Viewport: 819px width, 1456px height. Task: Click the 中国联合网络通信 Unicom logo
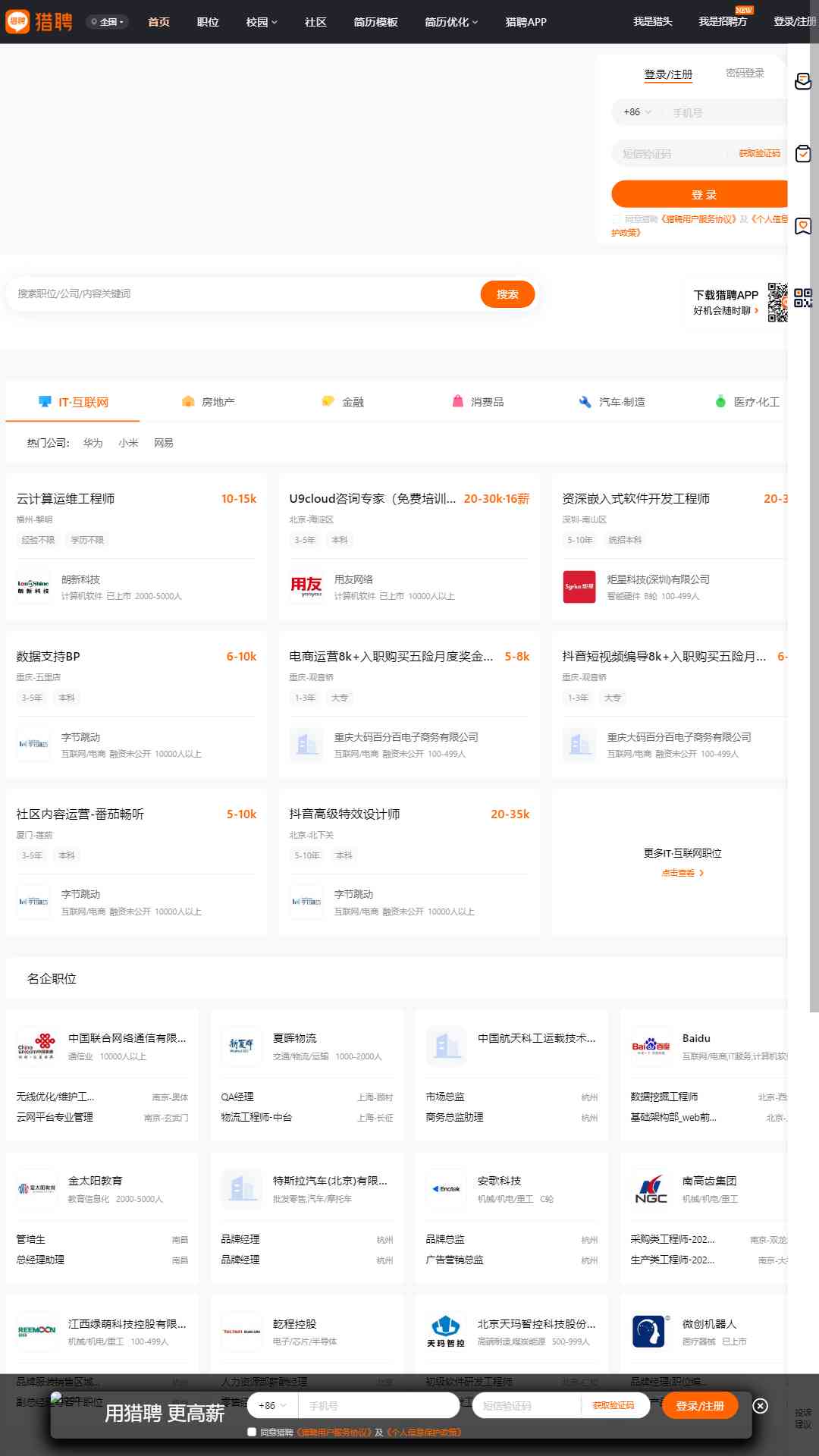(36, 1046)
